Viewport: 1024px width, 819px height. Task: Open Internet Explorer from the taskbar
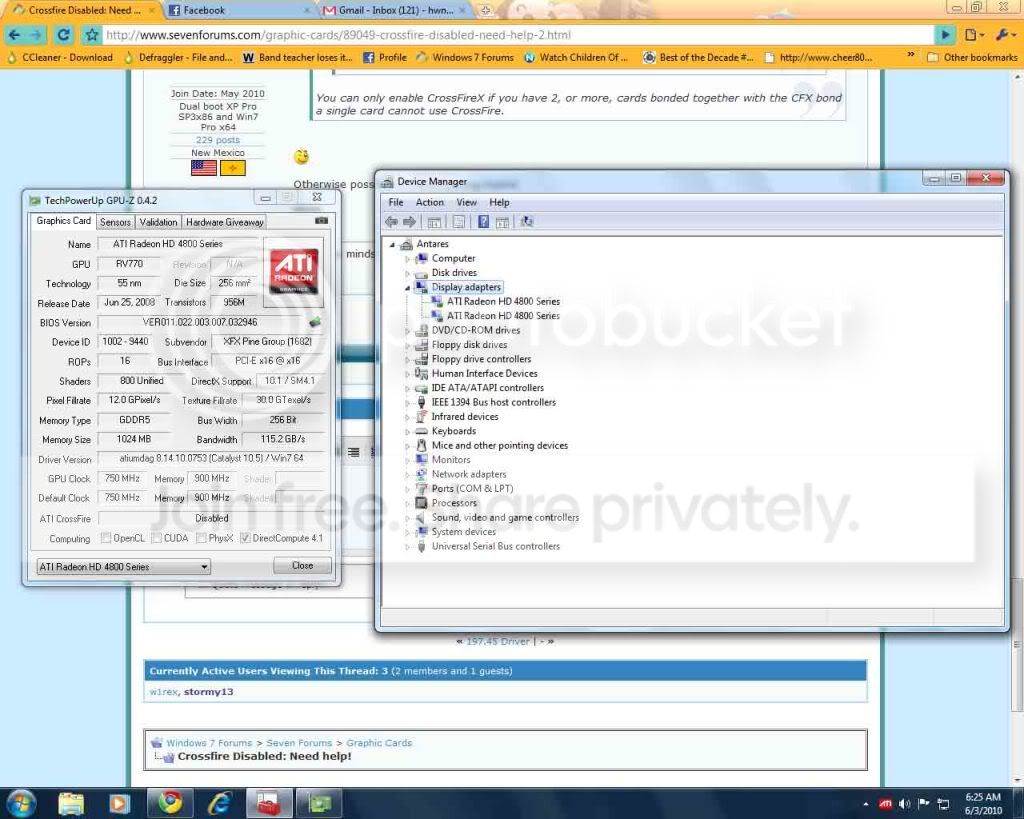pyautogui.click(x=219, y=803)
